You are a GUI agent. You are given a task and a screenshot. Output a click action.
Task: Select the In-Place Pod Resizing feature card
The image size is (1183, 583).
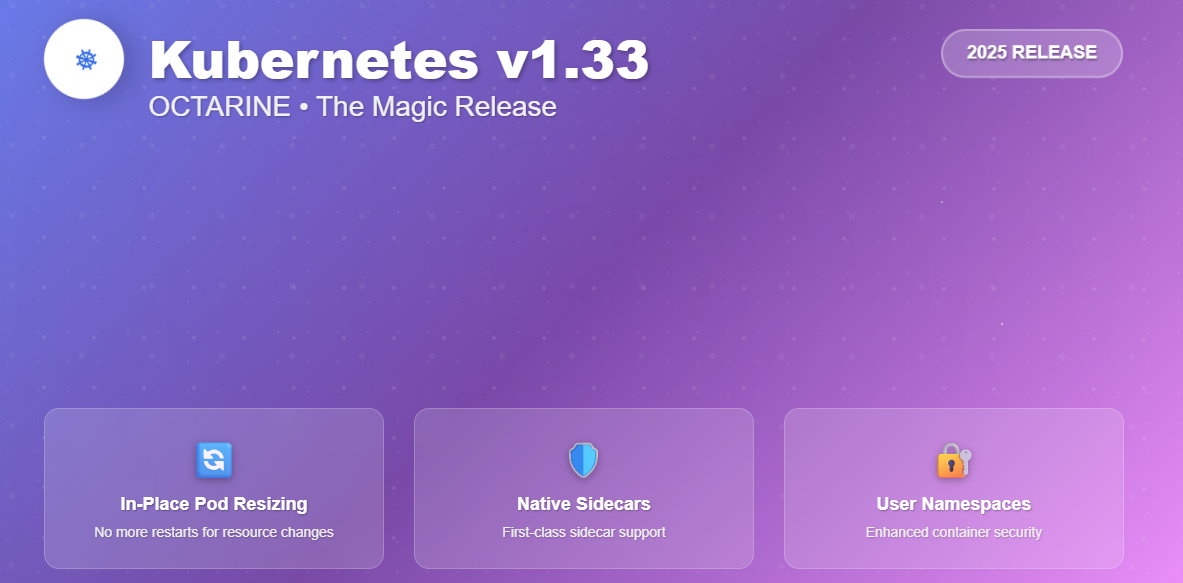(x=214, y=488)
